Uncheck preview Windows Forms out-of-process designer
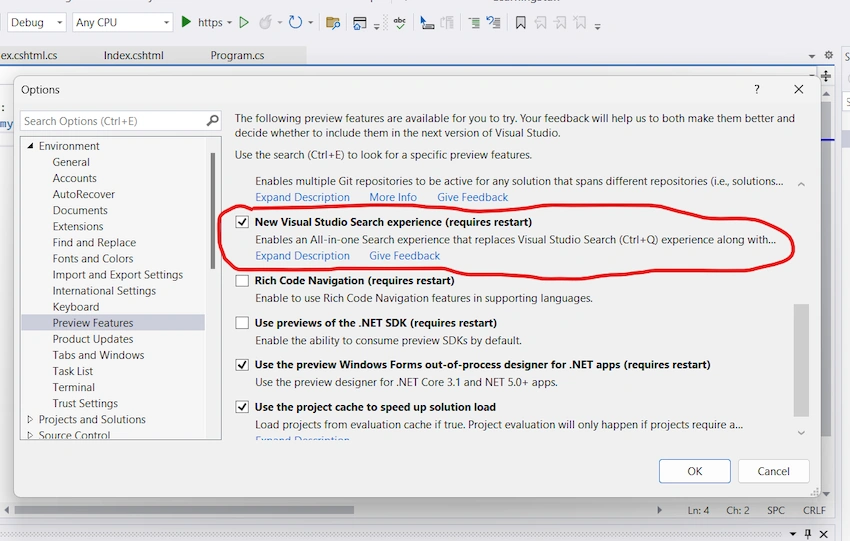The width and height of the screenshot is (850, 541). [242, 364]
